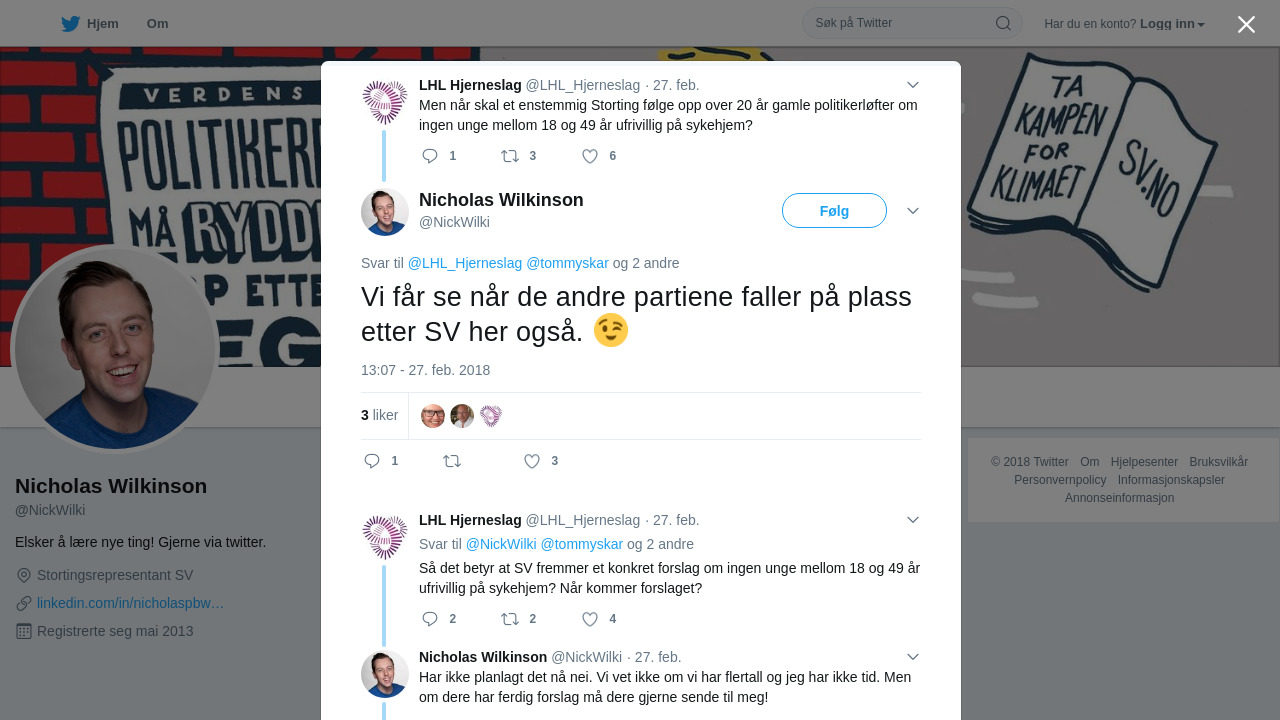The width and height of the screenshot is (1280, 720).
Task: Open options chevron on top tweet
Action: [913, 85]
